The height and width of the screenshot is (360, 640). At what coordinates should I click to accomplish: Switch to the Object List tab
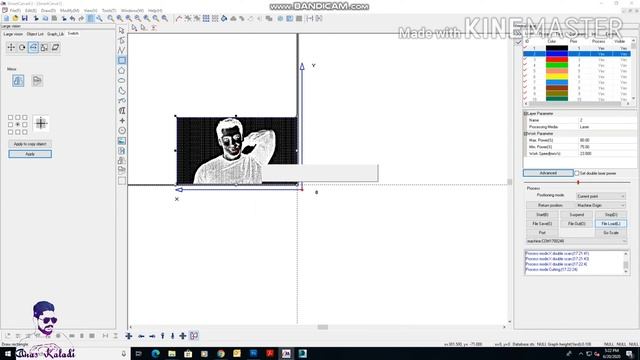click(x=35, y=34)
